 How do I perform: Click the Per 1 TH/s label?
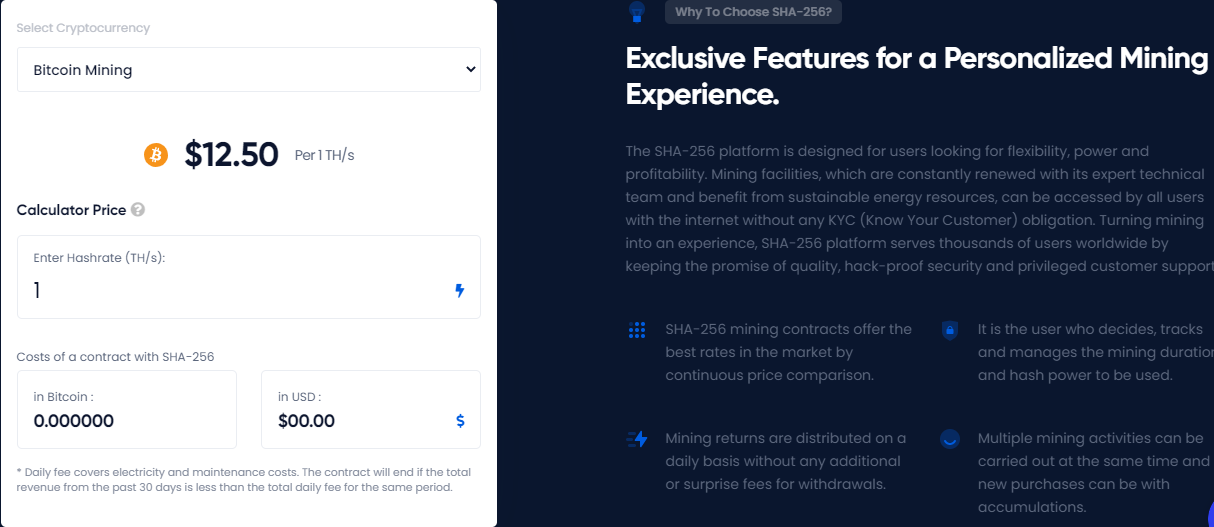(325, 156)
